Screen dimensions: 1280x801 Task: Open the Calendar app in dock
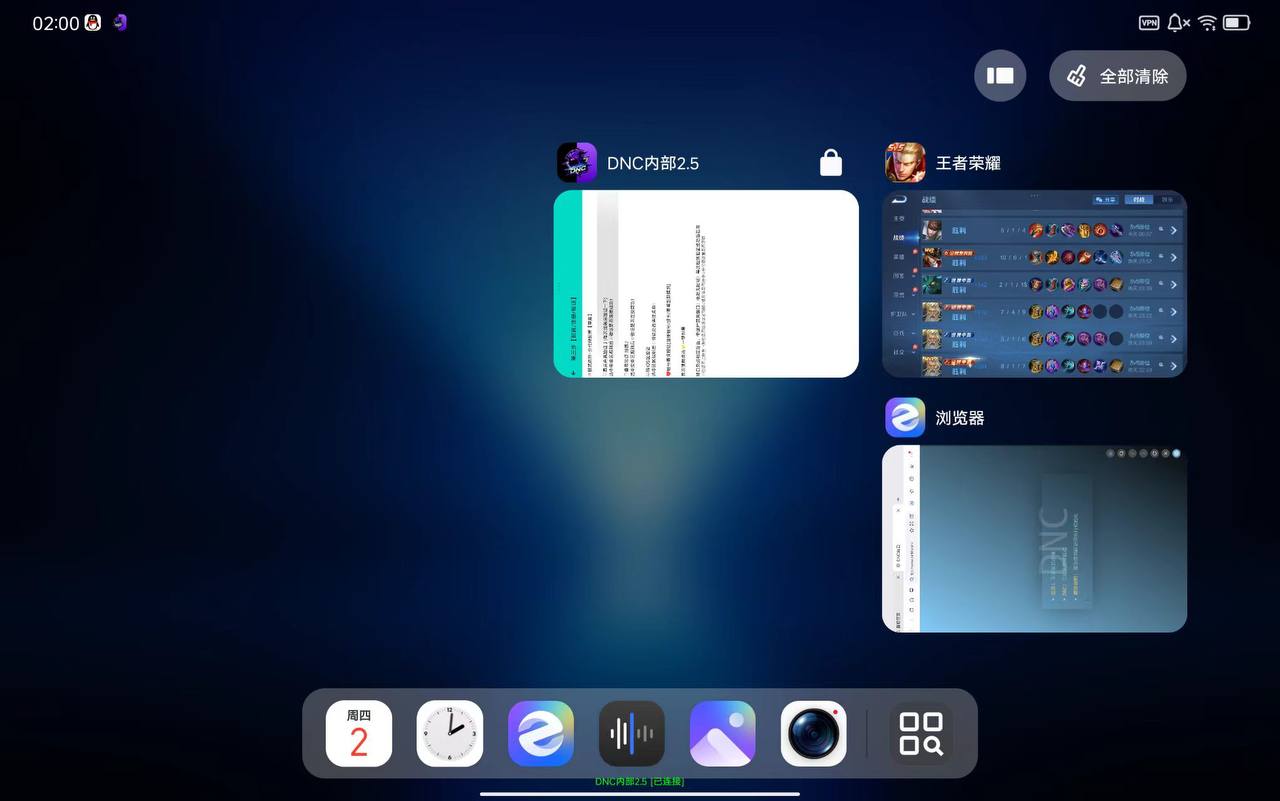(x=359, y=733)
